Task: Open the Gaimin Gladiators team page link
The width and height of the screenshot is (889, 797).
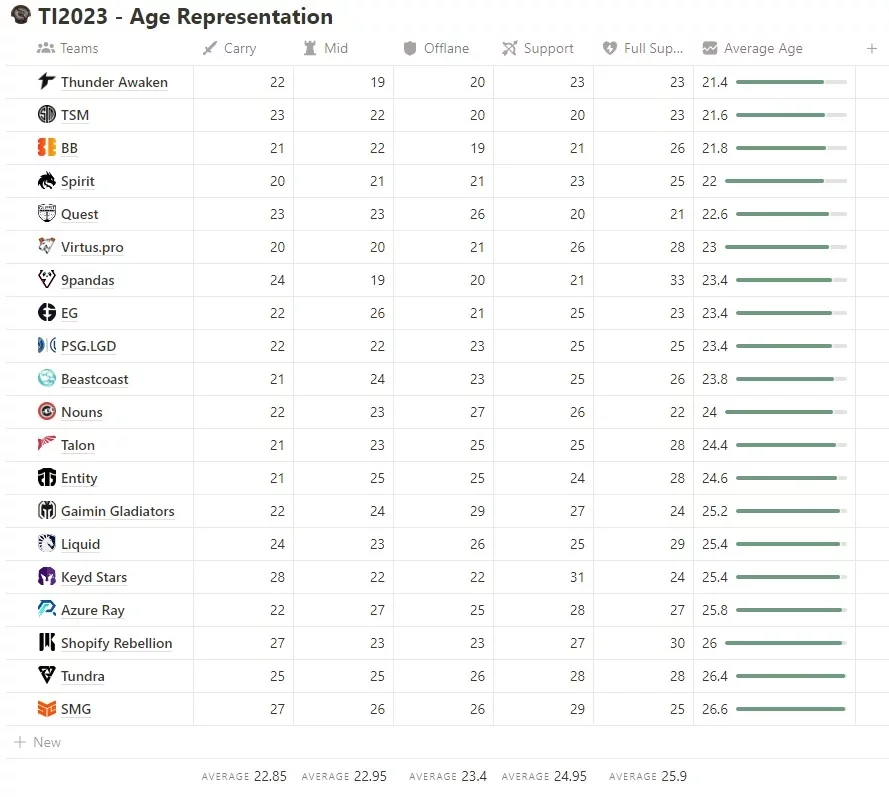Action: (117, 511)
